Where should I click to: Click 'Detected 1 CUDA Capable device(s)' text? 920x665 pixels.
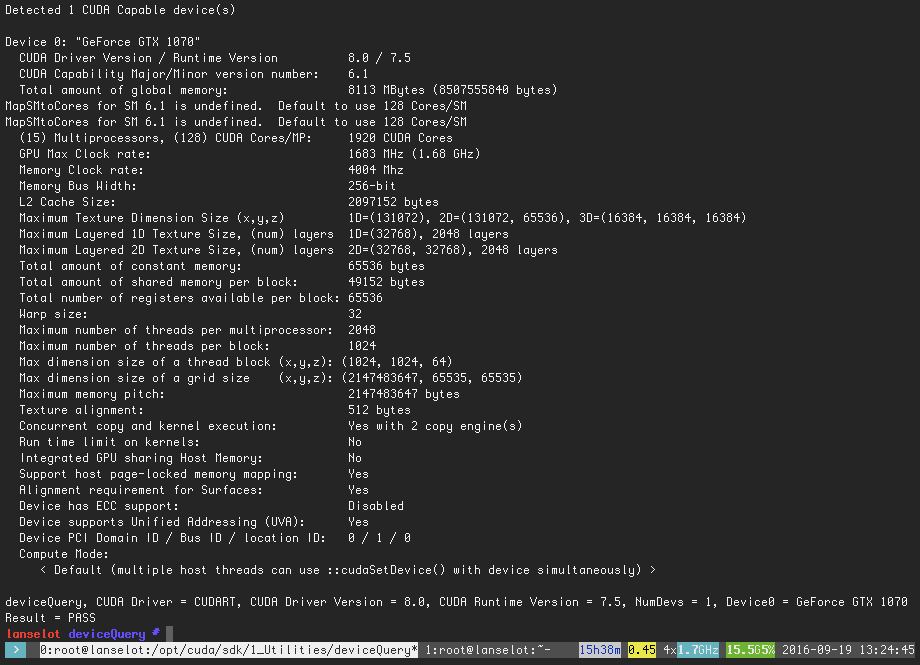[x=120, y=10]
